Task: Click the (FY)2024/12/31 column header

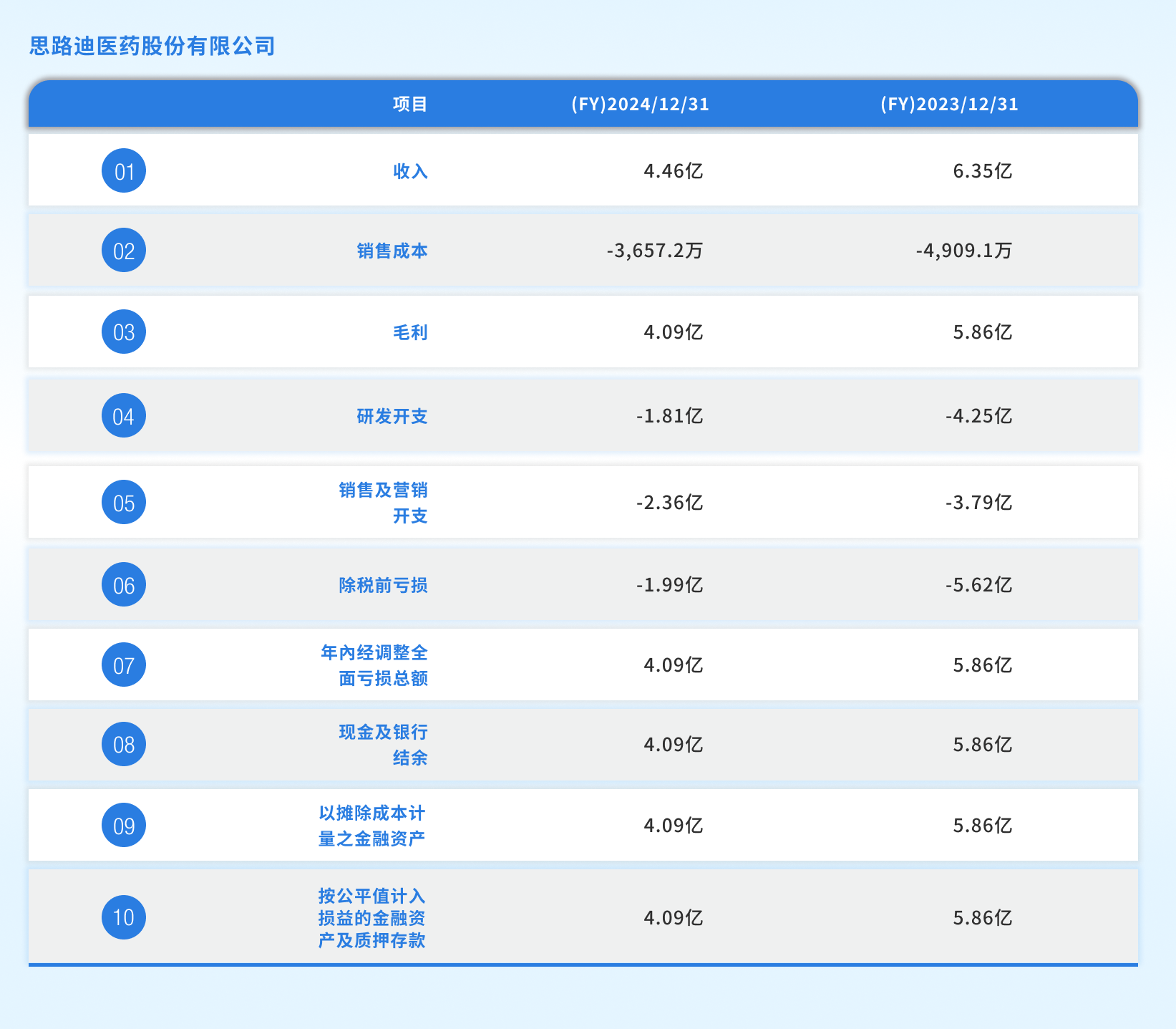Action: click(640, 104)
